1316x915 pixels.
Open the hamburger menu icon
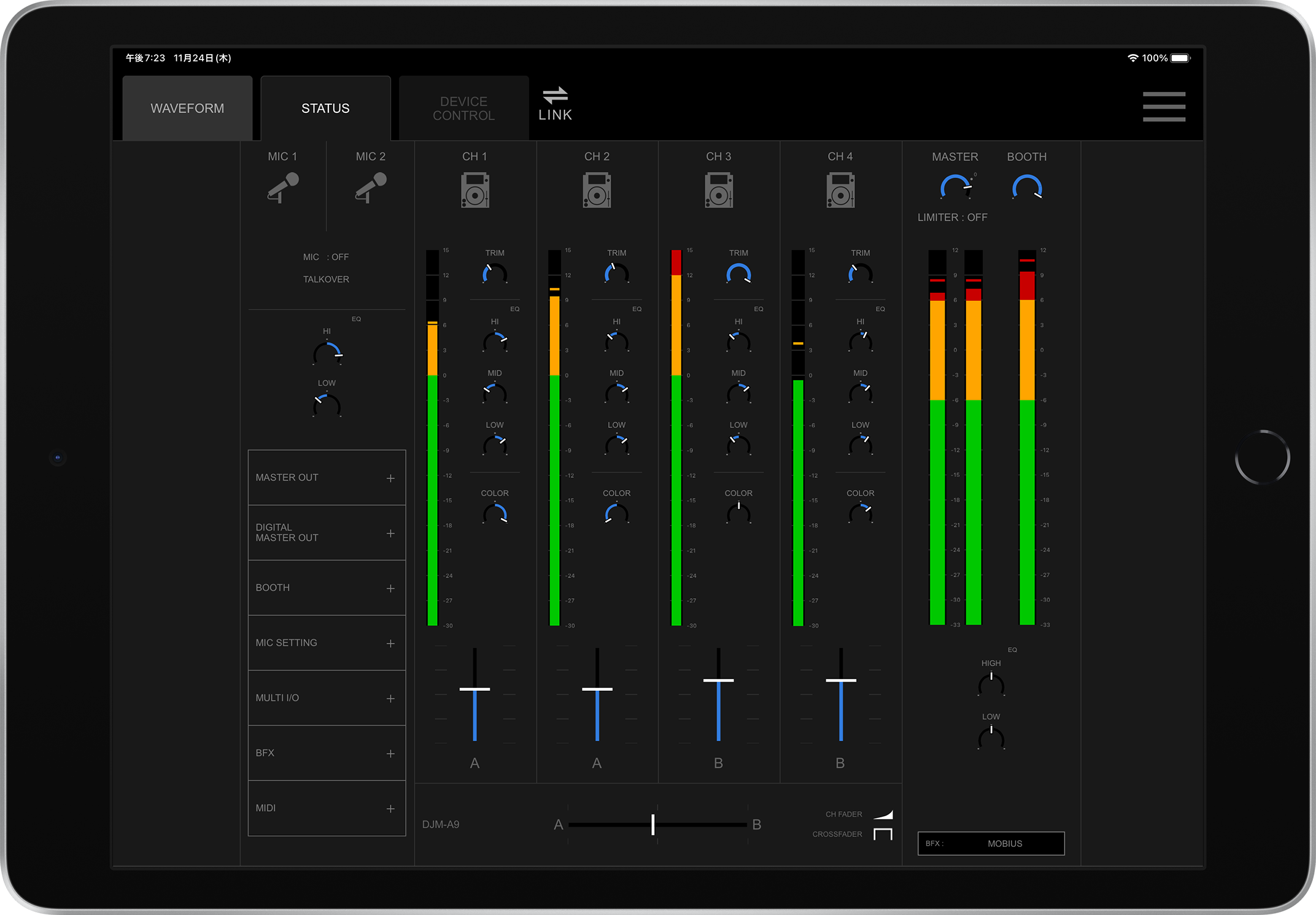pyautogui.click(x=1164, y=107)
